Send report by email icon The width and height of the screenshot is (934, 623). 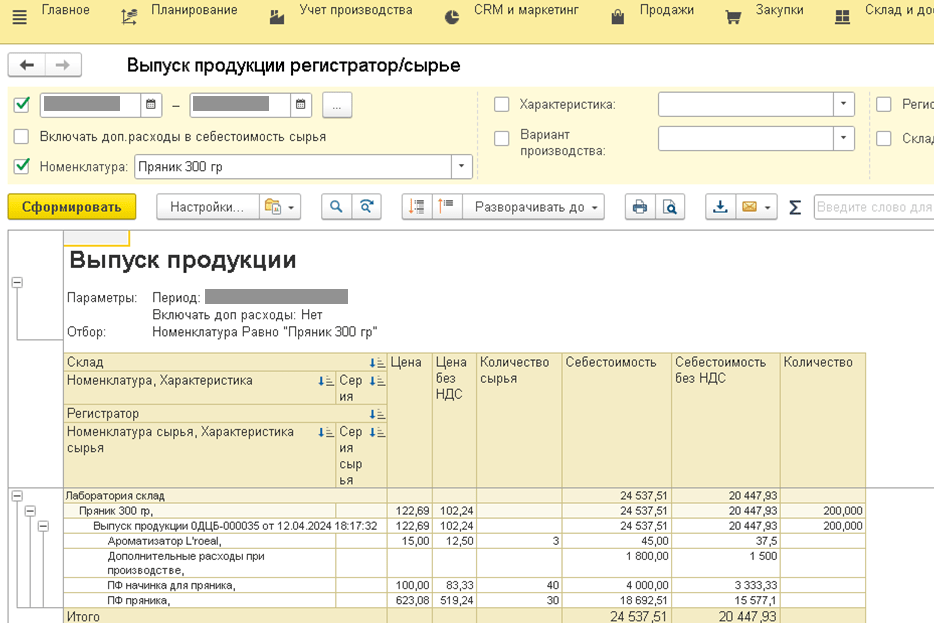[x=749, y=207]
